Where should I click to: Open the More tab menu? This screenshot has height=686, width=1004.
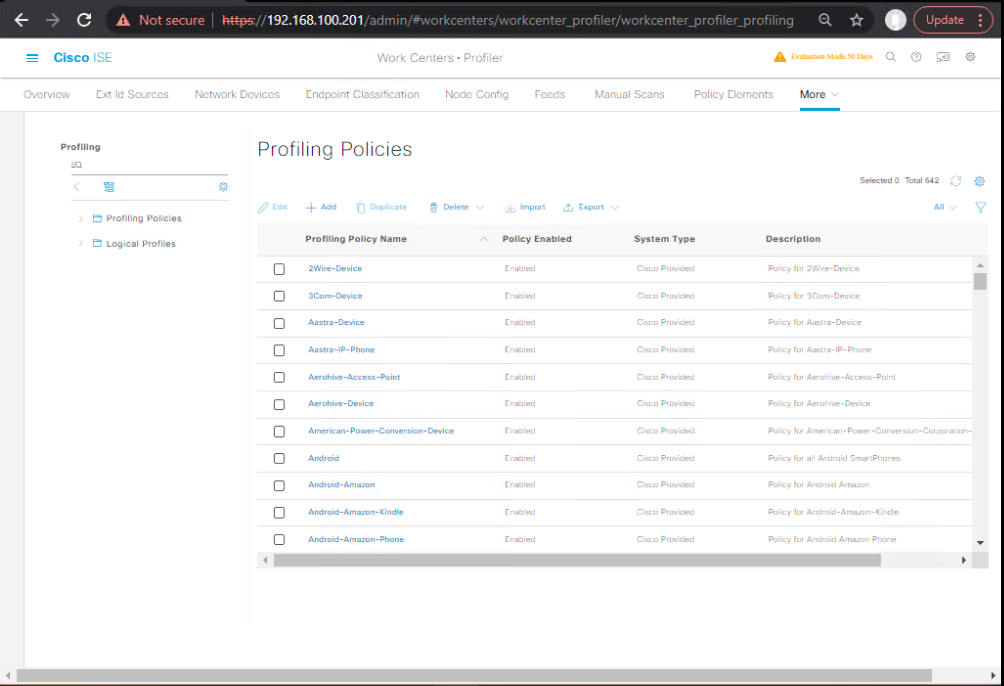tap(819, 94)
